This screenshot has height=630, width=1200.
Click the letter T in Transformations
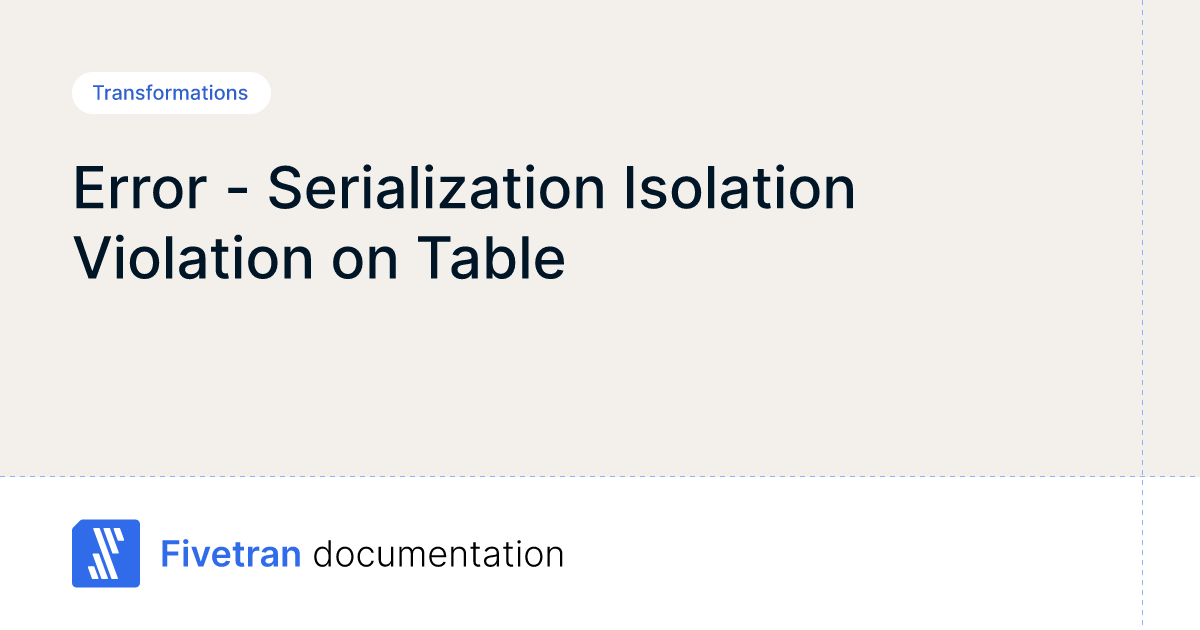(x=98, y=93)
